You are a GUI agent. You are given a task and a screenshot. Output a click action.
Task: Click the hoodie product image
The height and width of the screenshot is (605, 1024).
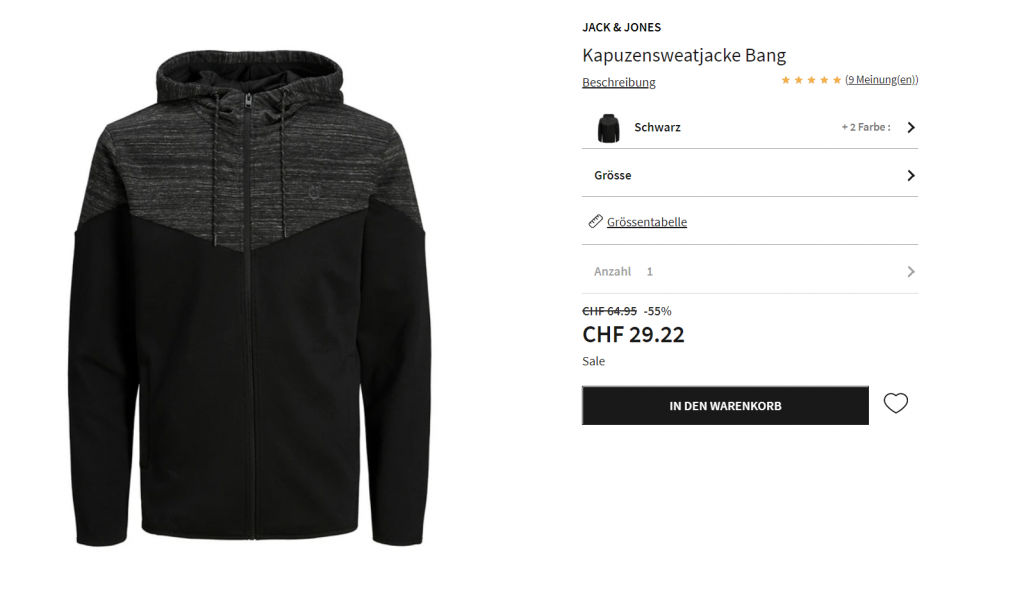tap(250, 299)
